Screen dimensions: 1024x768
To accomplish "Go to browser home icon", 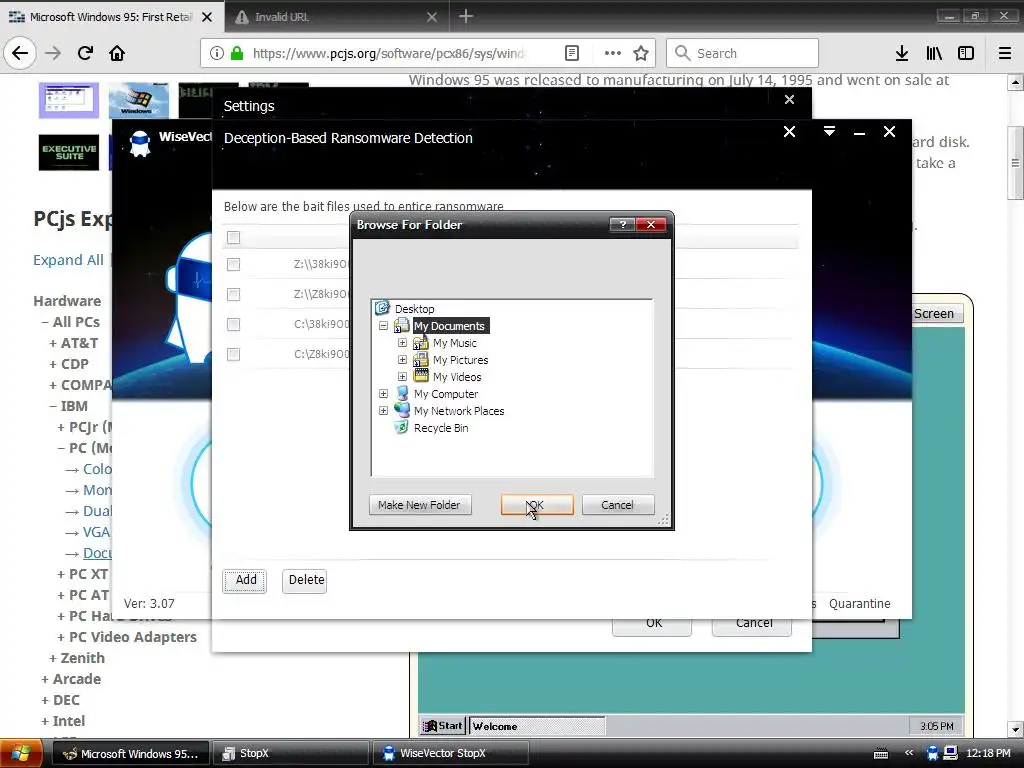I will tap(117, 53).
